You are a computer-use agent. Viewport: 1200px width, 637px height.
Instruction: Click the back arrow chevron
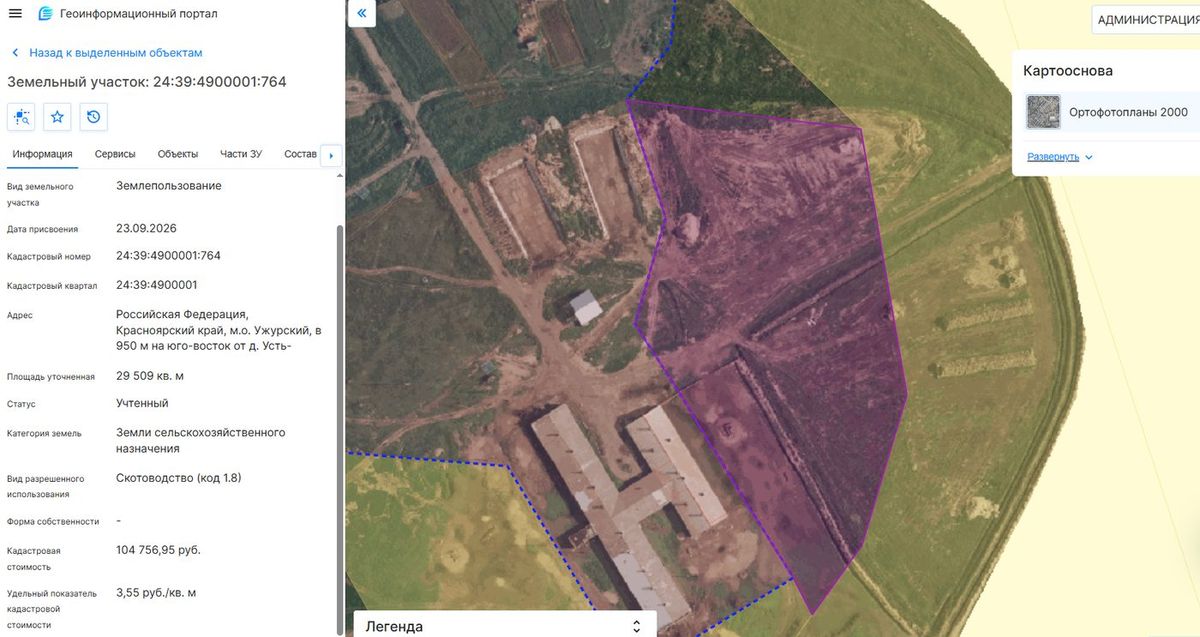pyautogui.click(x=15, y=53)
